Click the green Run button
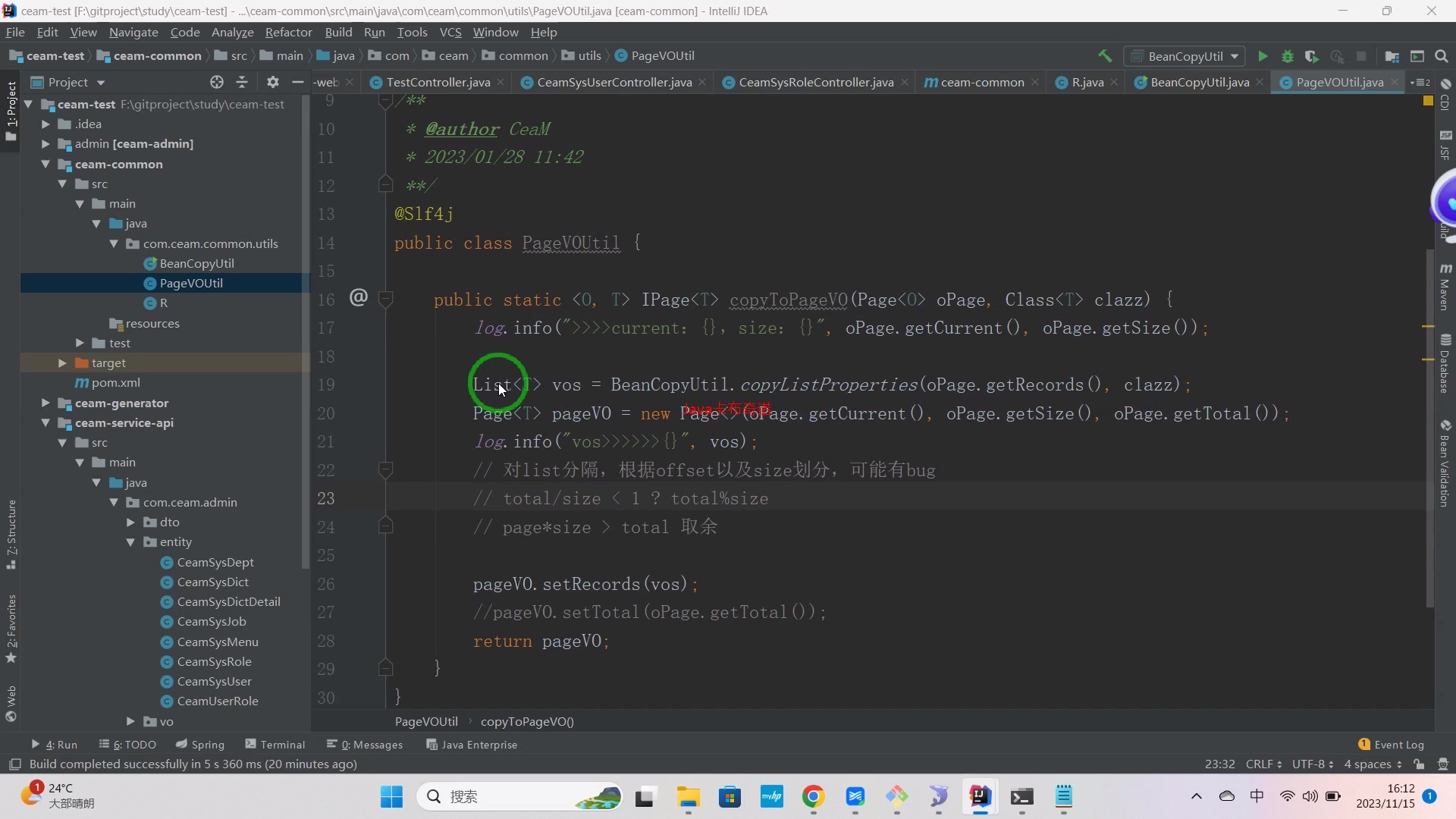The height and width of the screenshot is (819, 1456). [1263, 56]
